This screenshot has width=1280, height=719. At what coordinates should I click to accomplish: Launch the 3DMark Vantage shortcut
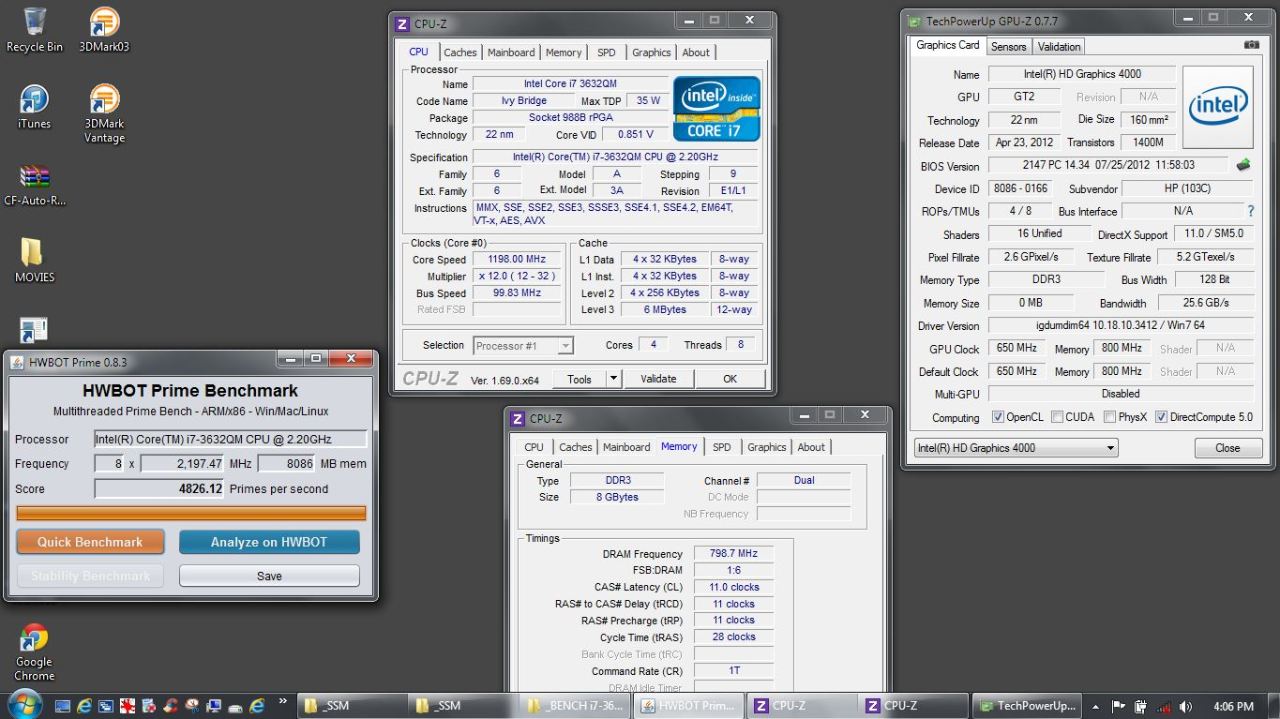click(104, 113)
